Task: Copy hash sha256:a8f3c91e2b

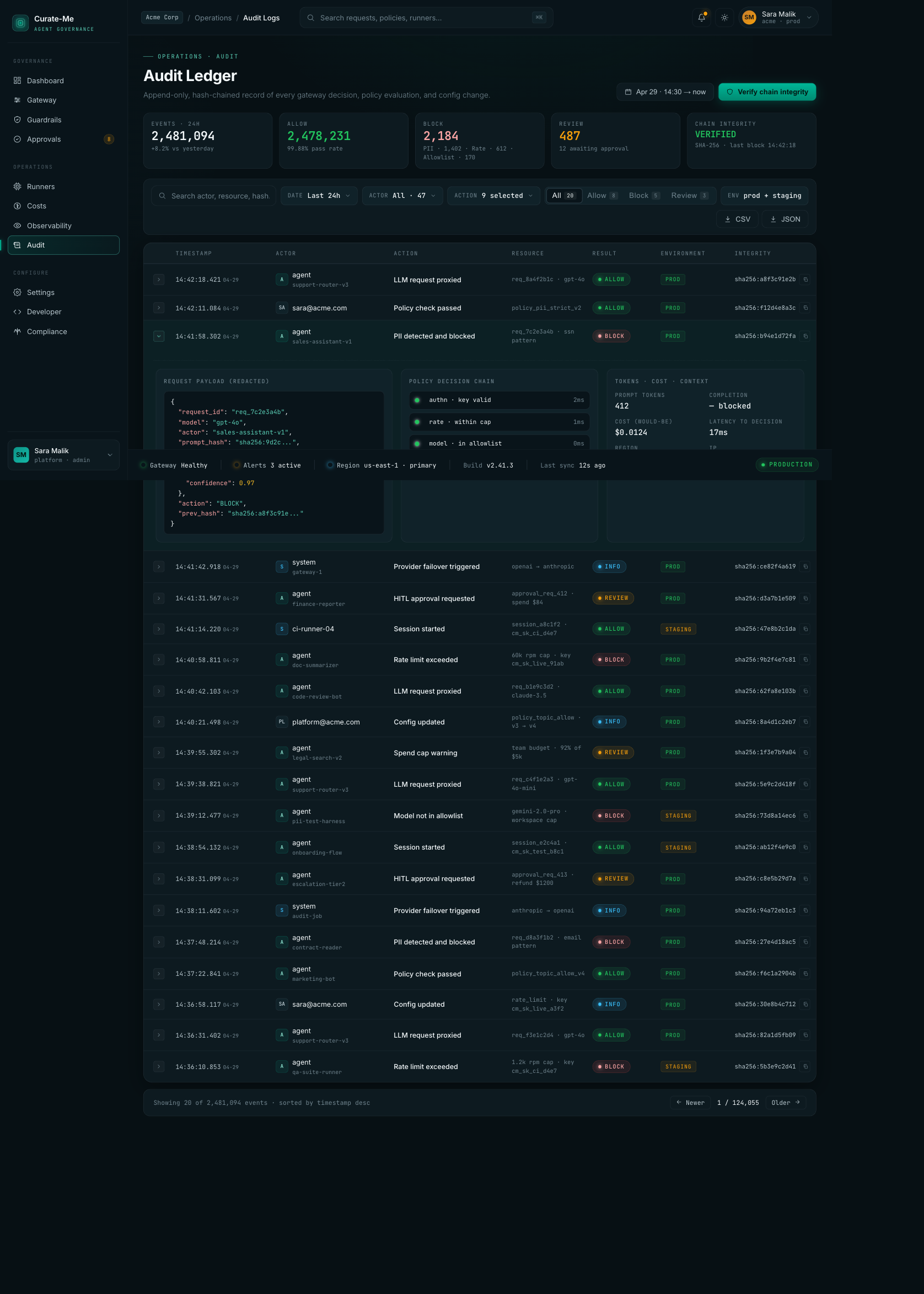Action: (805, 280)
